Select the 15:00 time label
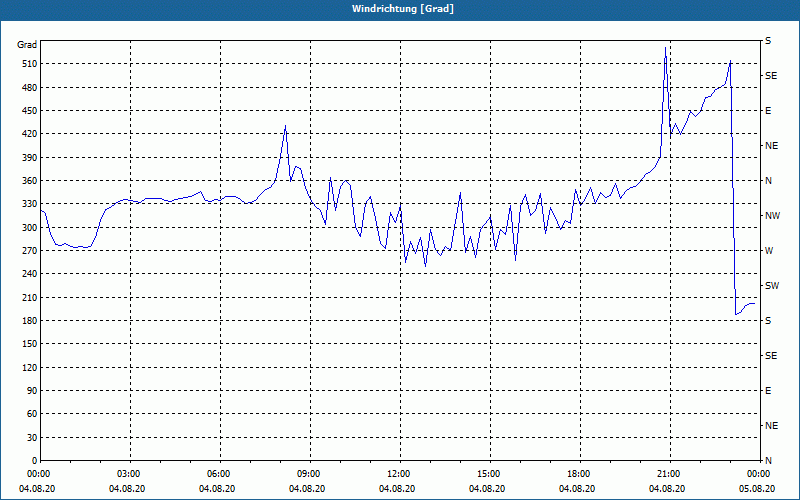The image size is (800, 500). point(490,474)
